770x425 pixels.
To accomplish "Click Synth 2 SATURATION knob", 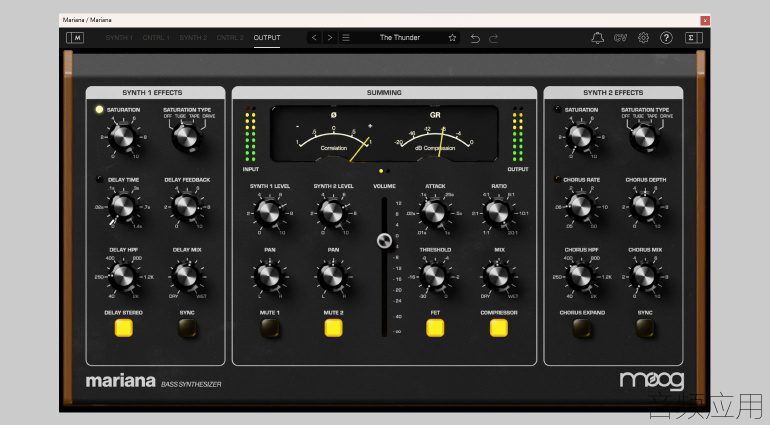I will [581, 137].
